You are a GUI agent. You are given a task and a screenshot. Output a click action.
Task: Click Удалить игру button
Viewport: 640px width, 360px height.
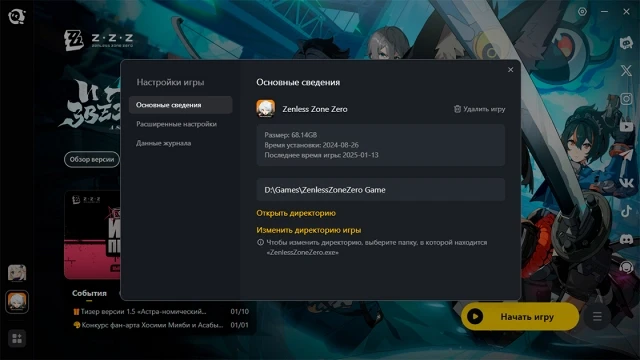pyautogui.click(x=480, y=109)
